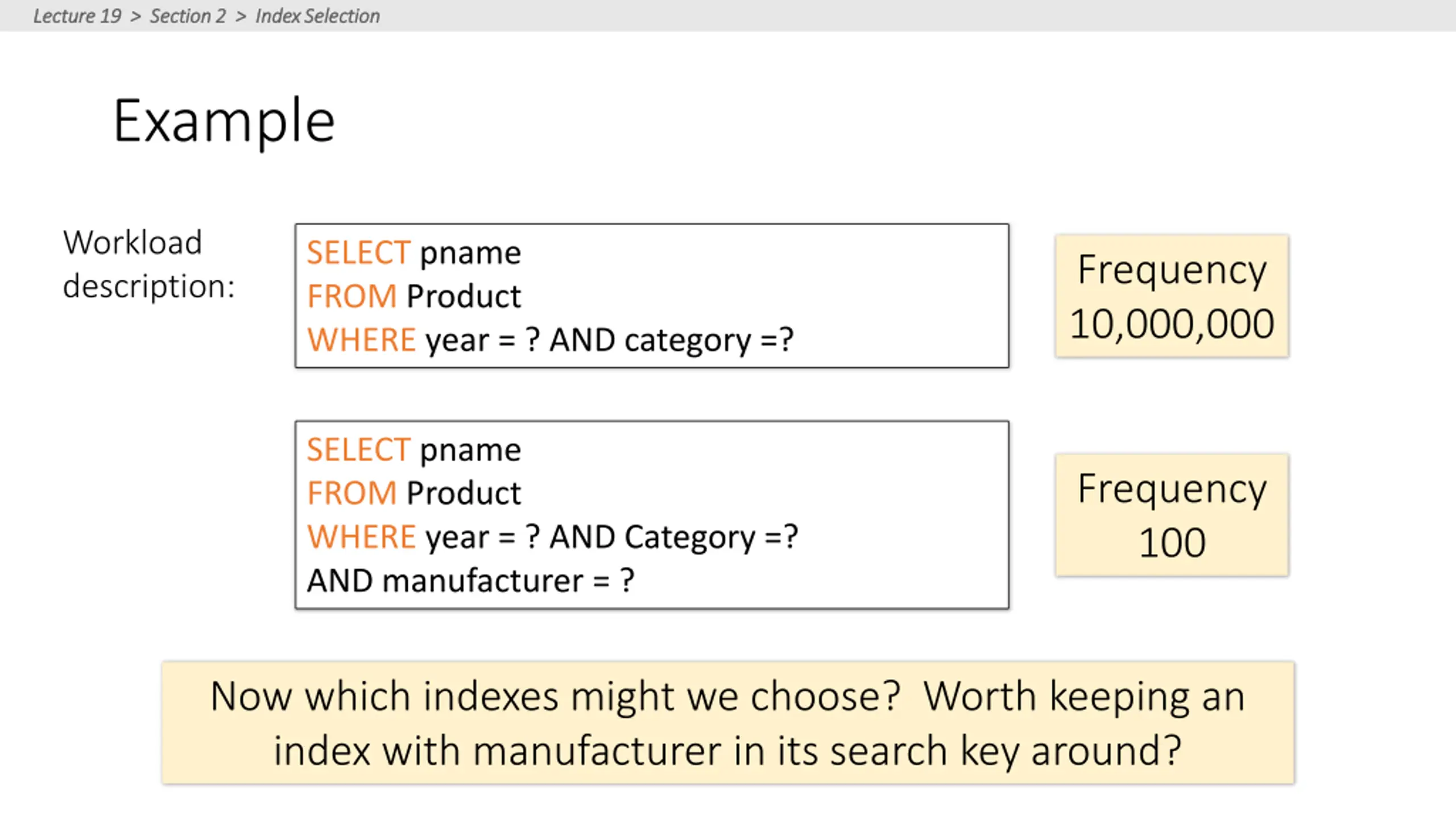Viewport: 1456px width, 819px height.
Task: Click the 10,000,000 number
Action: pyautogui.click(x=1172, y=324)
